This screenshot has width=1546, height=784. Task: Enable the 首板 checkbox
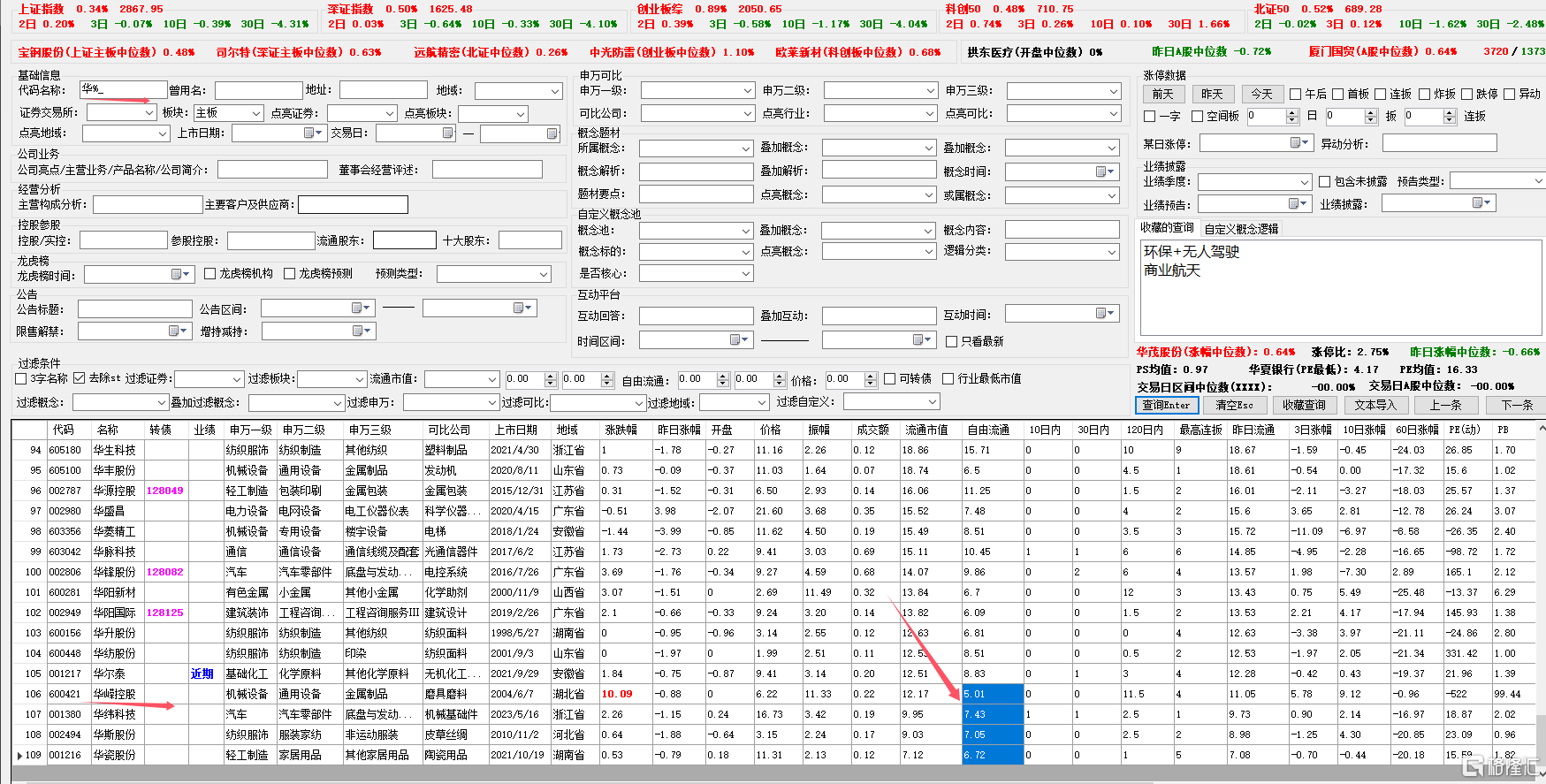point(1338,94)
